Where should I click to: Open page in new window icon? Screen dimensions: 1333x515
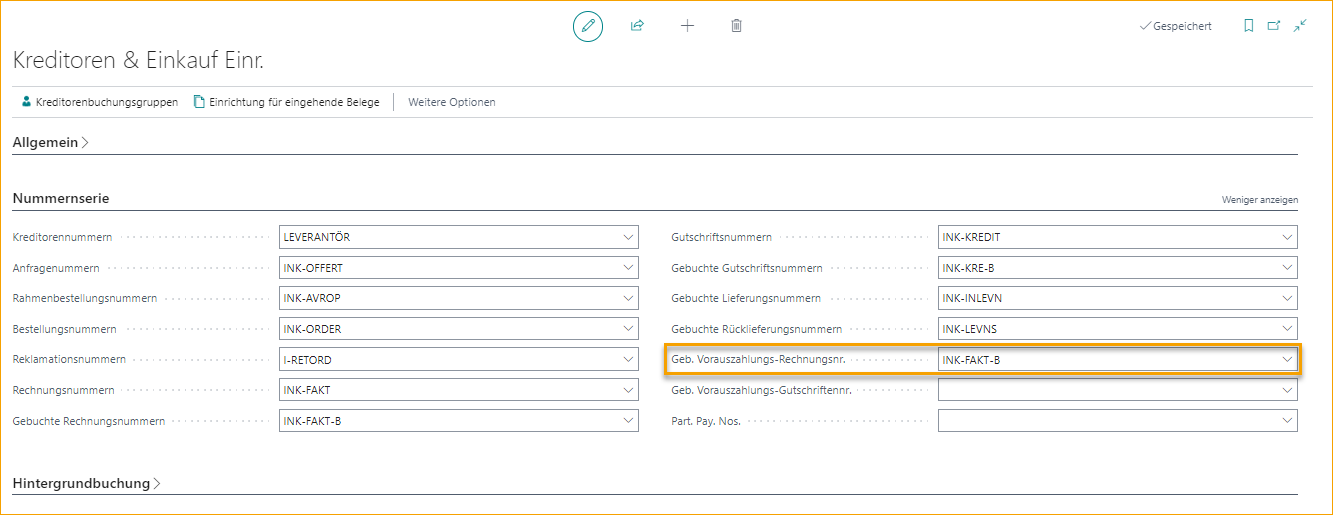(1274, 26)
